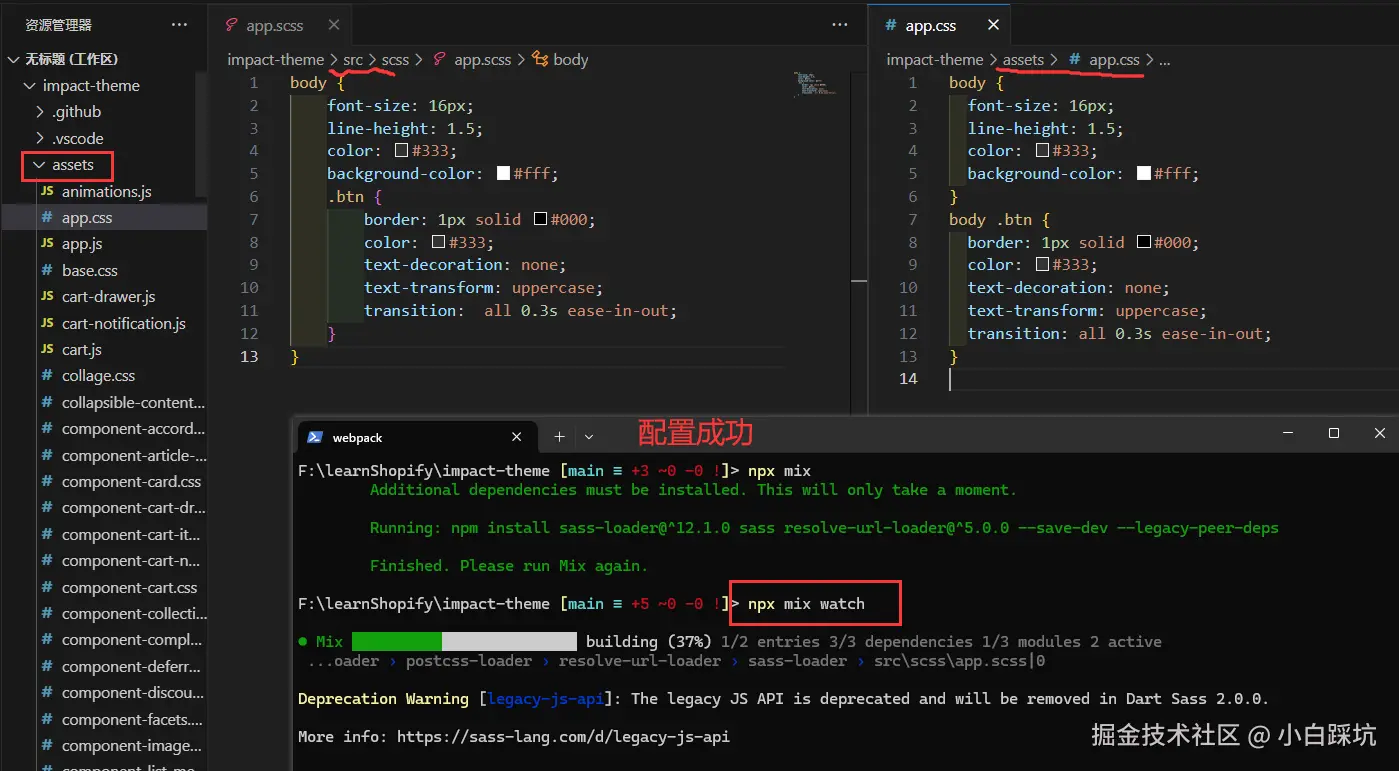Open cart-notification.js file
The width and height of the screenshot is (1399, 771).
tap(124, 323)
